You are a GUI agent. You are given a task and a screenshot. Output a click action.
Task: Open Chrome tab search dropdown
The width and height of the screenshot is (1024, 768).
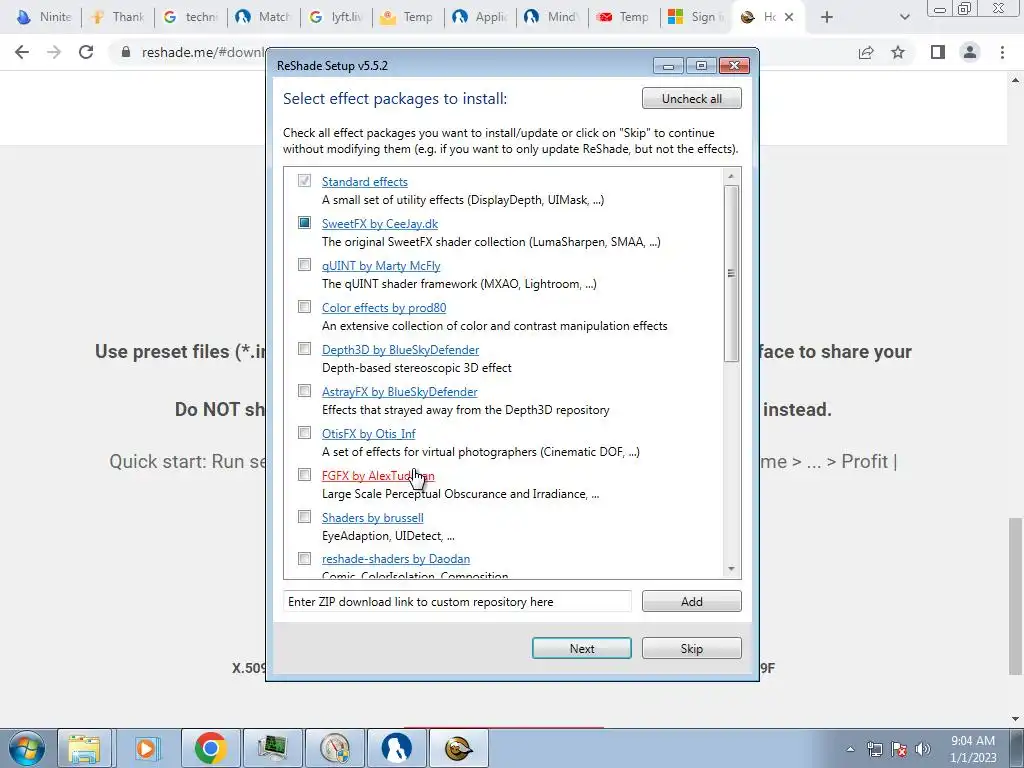point(904,17)
